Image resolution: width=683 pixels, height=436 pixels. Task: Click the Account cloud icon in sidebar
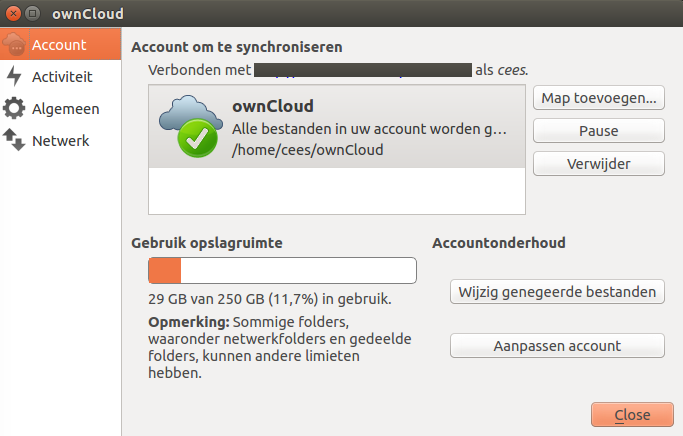tap(15, 45)
